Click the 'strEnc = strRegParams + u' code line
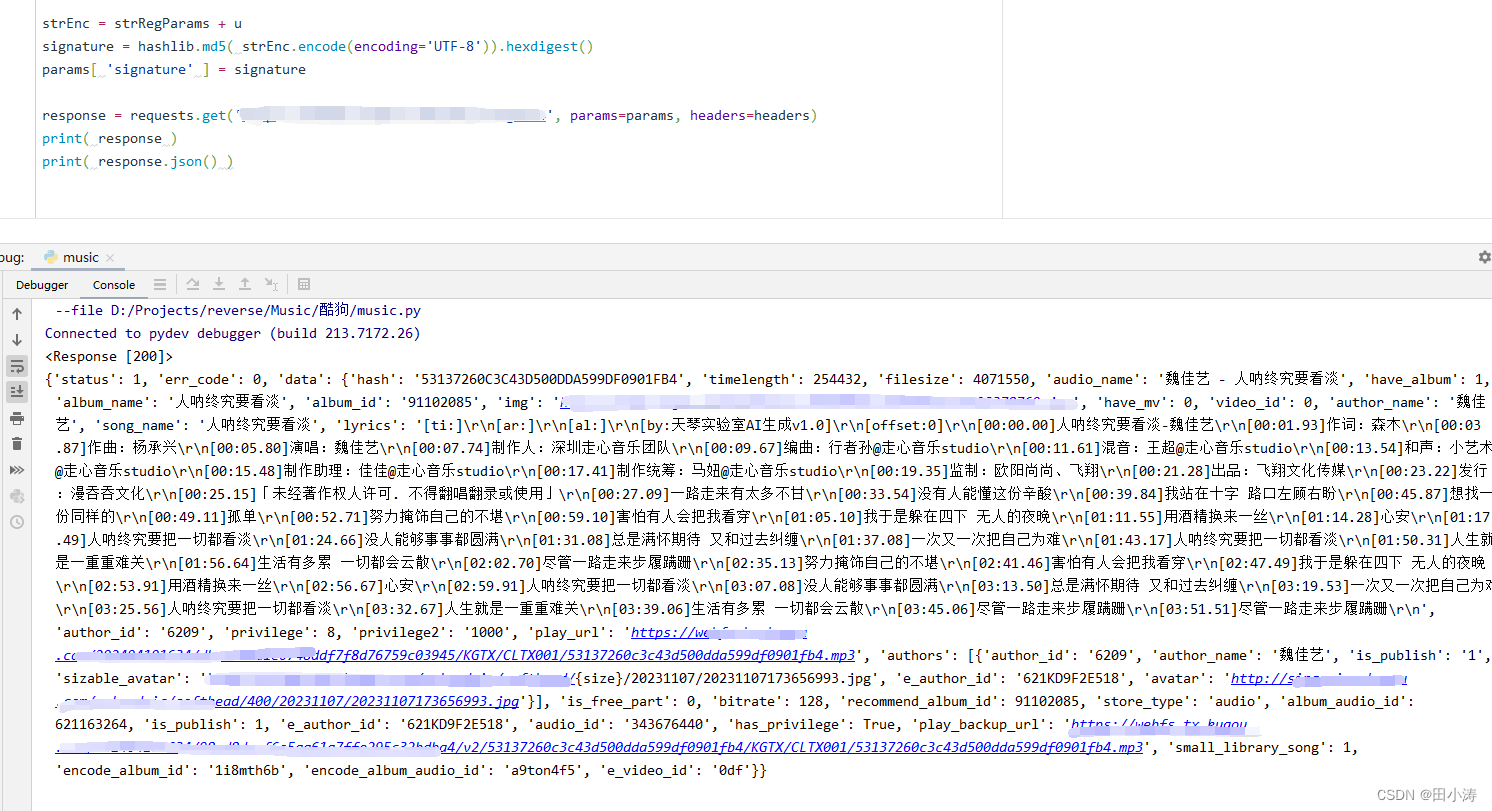 pos(142,23)
